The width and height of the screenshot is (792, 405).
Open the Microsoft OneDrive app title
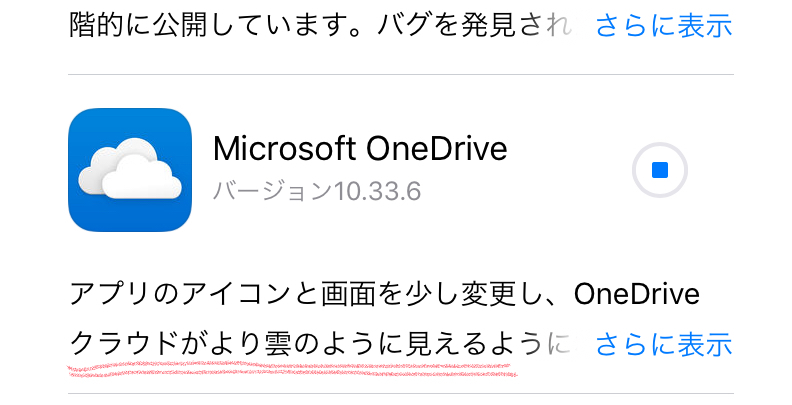pyautogui.click(x=360, y=150)
